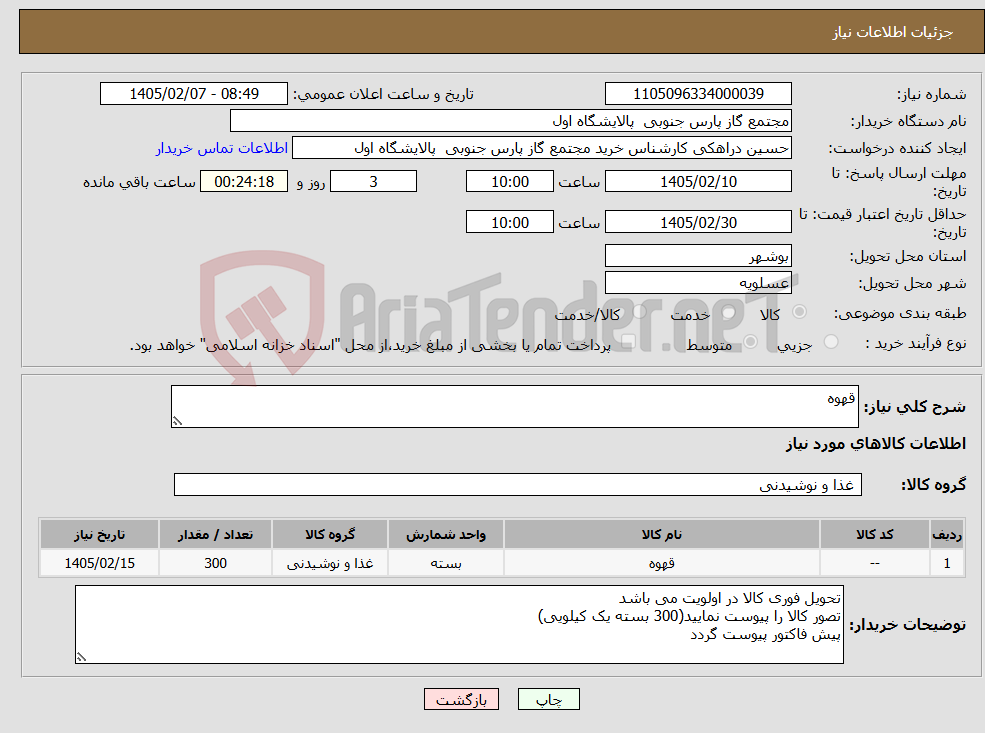The width and height of the screenshot is (985, 733).
Task: Click the غذا و نوشیدنی table cell
Action: click(330, 563)
